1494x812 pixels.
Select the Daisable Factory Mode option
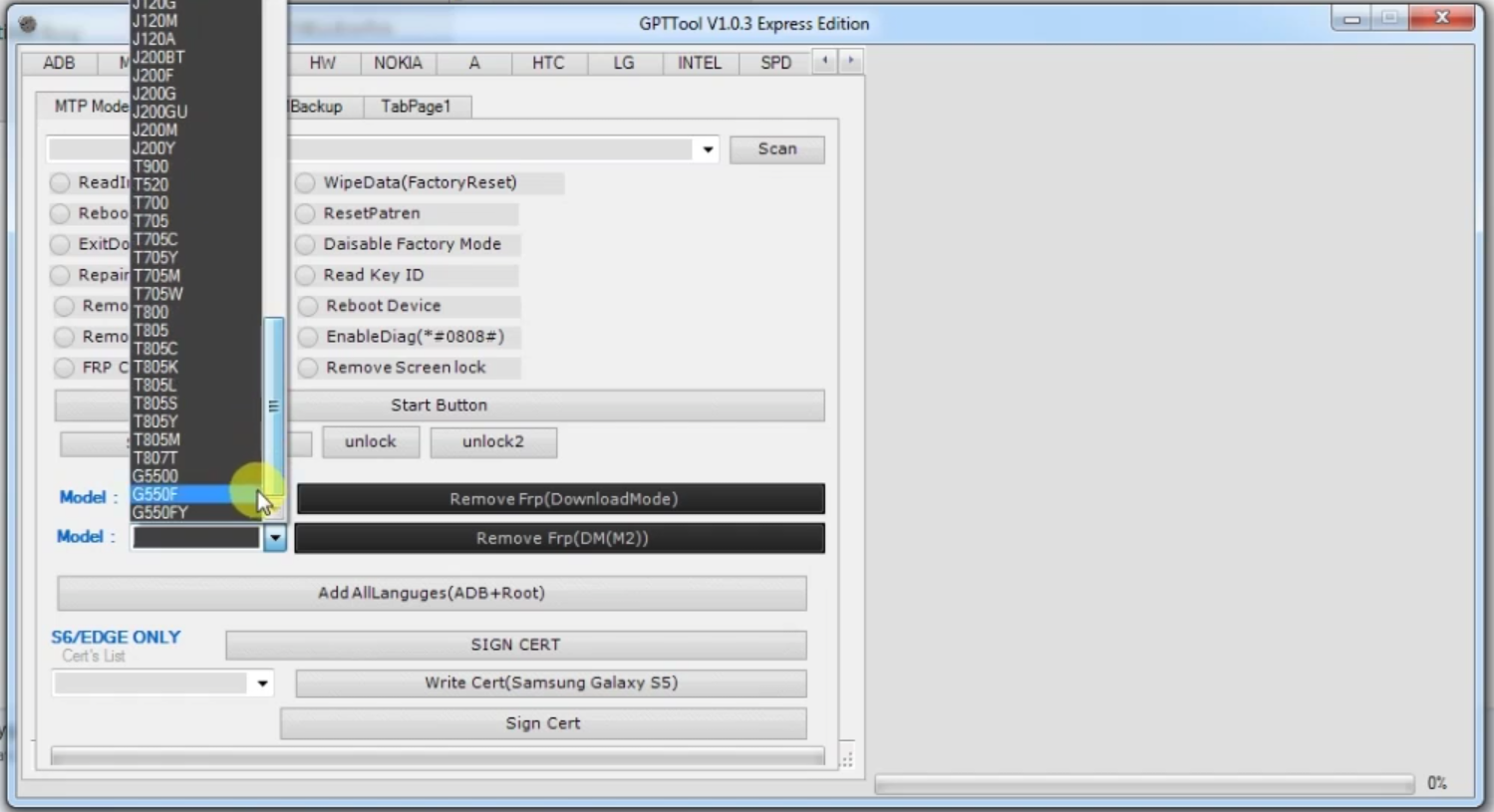[x=306, y=244]
